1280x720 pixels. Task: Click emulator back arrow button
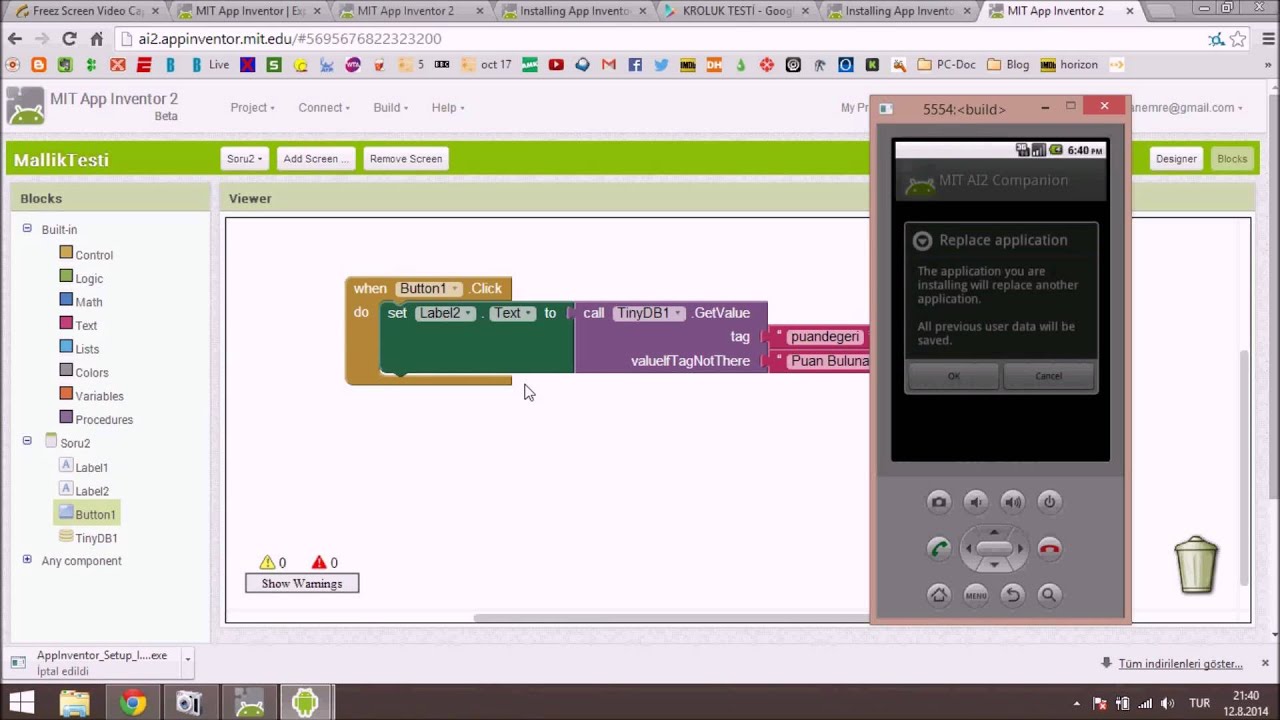1013,595
